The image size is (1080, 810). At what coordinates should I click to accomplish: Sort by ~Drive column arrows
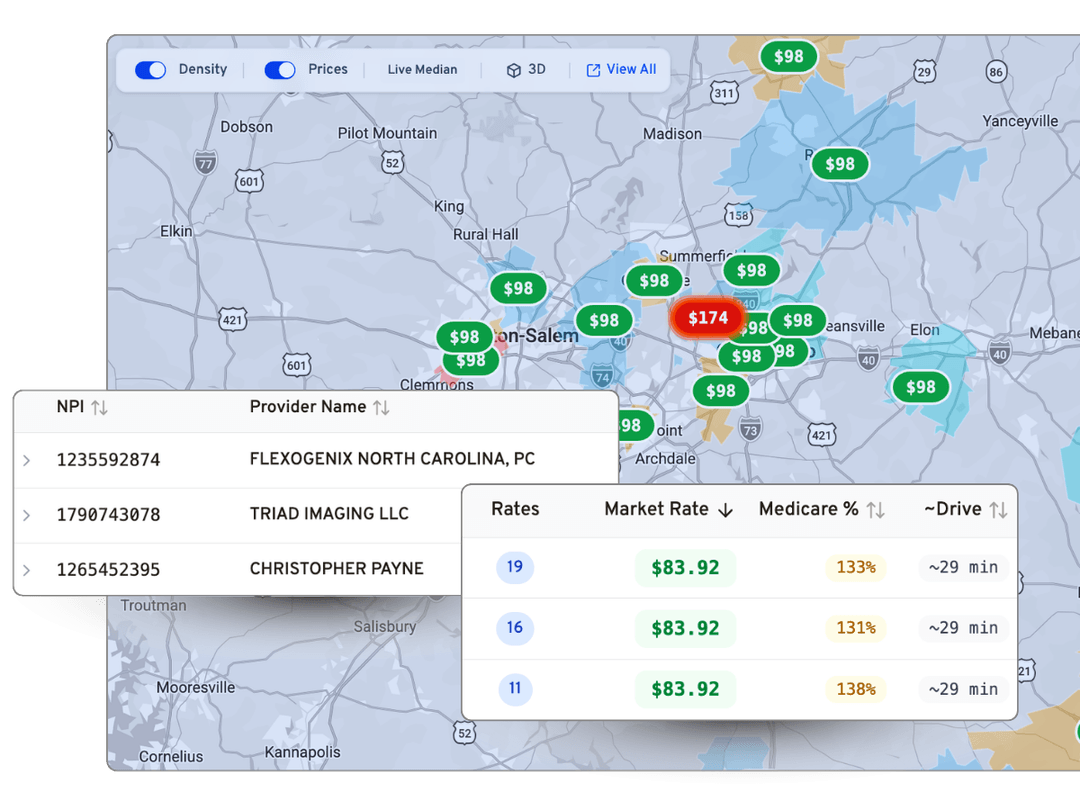coord(998,510)
